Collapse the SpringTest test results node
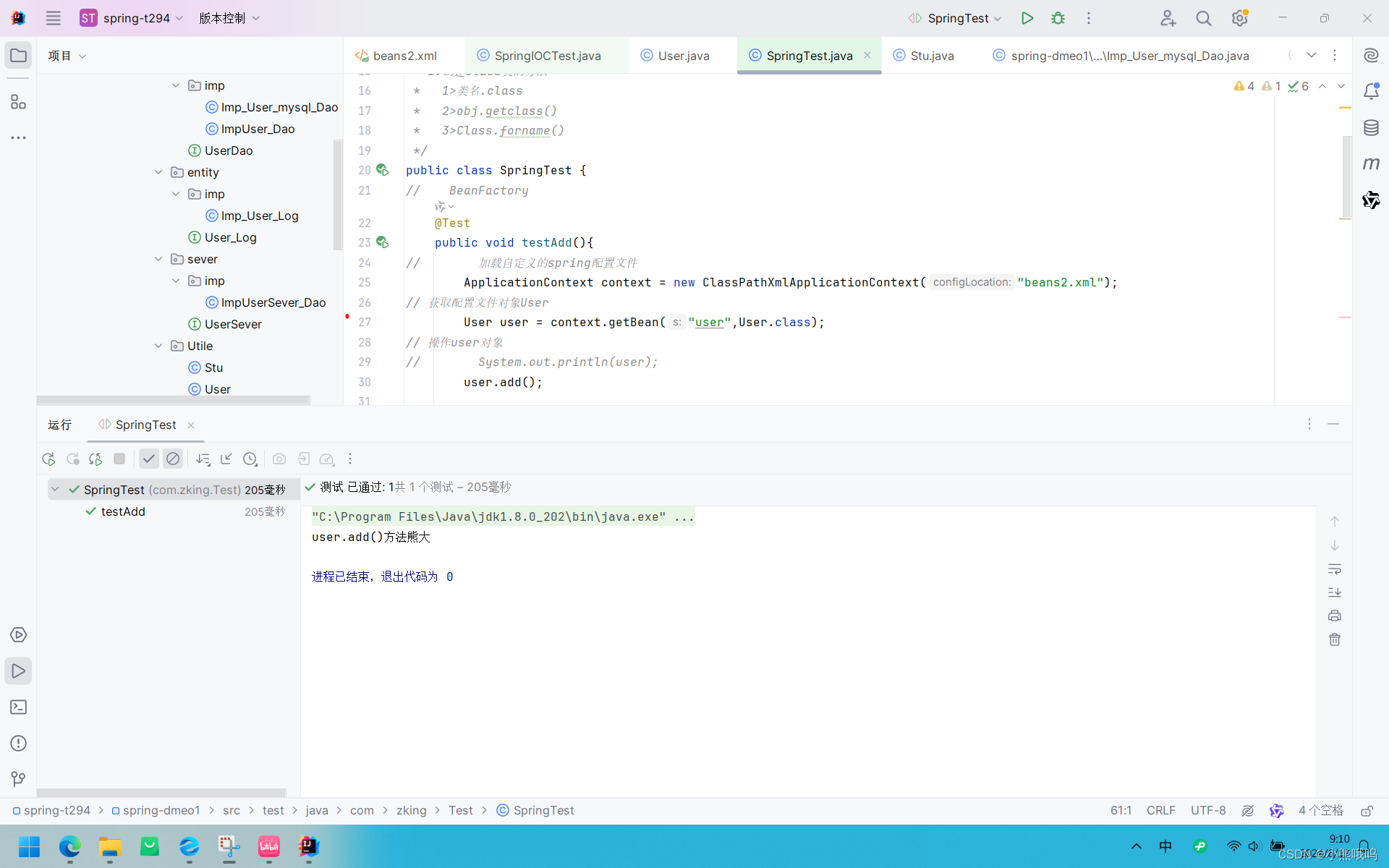This screenshot has width=1389, height=868. point(55,490)
